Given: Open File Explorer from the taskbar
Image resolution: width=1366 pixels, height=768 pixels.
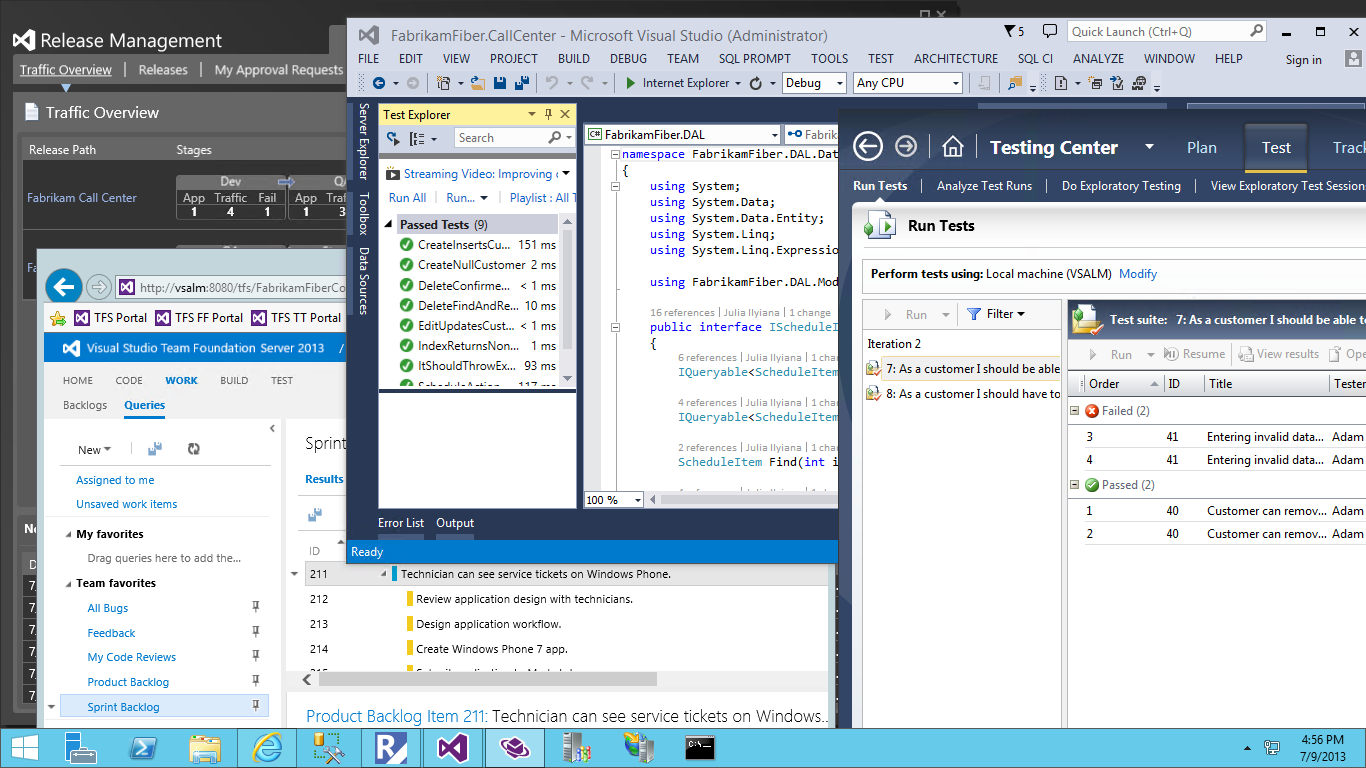Looking at the screenshot, I should [205, 747].
